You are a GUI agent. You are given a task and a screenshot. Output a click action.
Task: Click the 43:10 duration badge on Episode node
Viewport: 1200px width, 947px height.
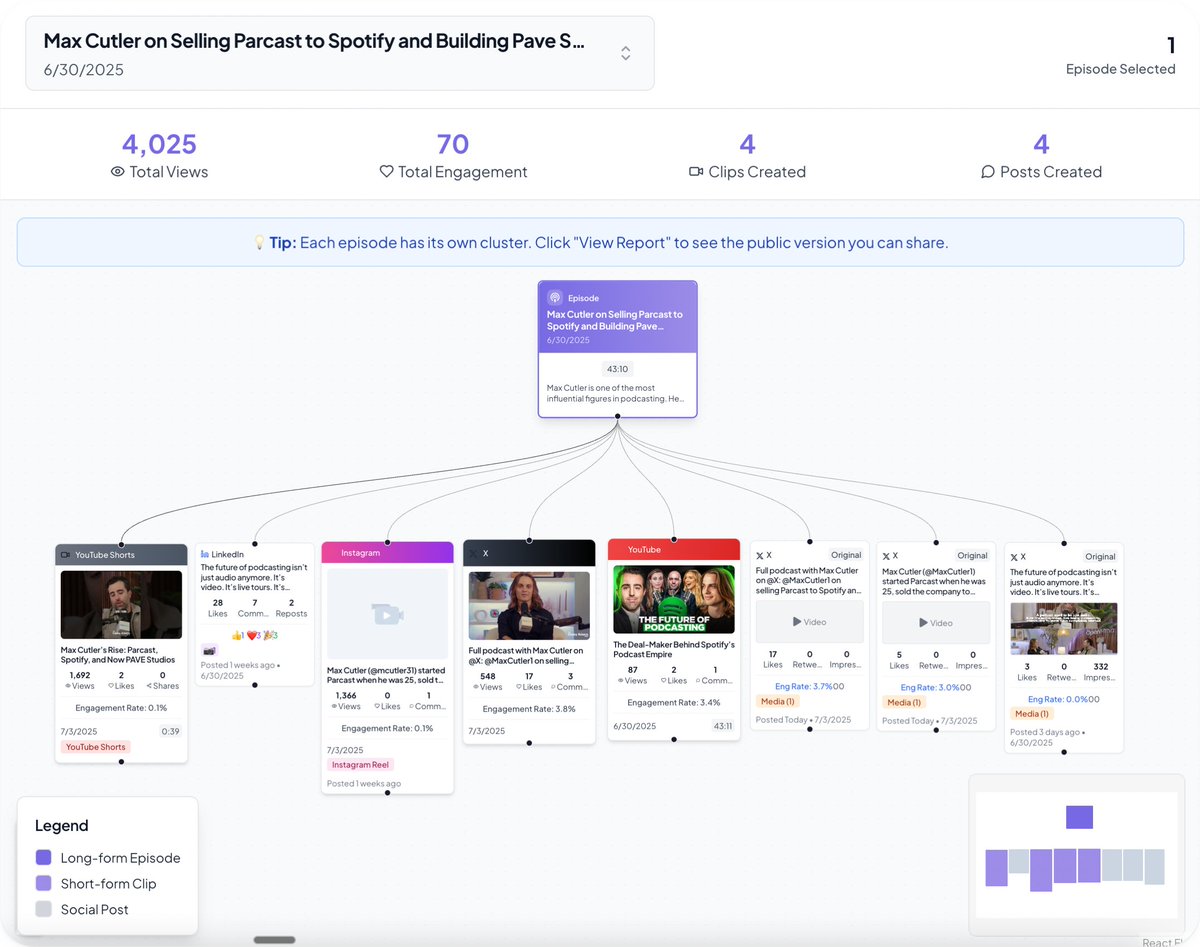[x=617, y=369]
